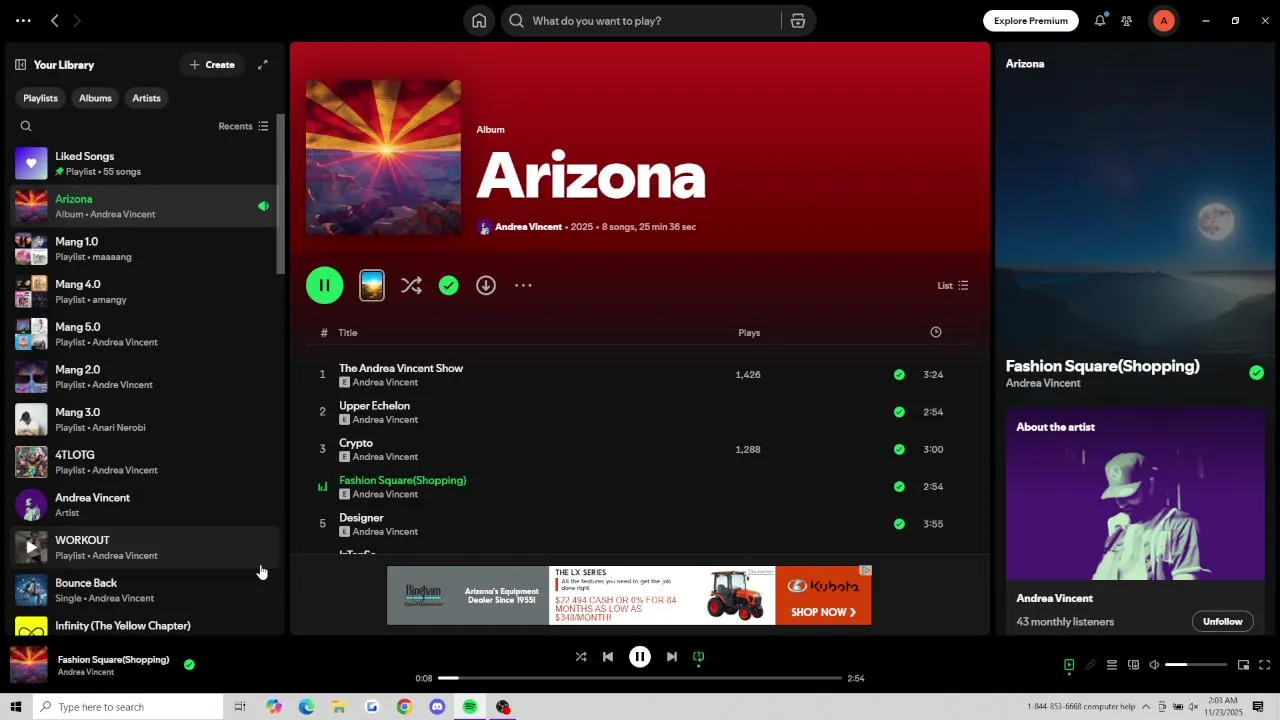
Task: Mute Spotify with speaker icon
Action: point(1154,665)
